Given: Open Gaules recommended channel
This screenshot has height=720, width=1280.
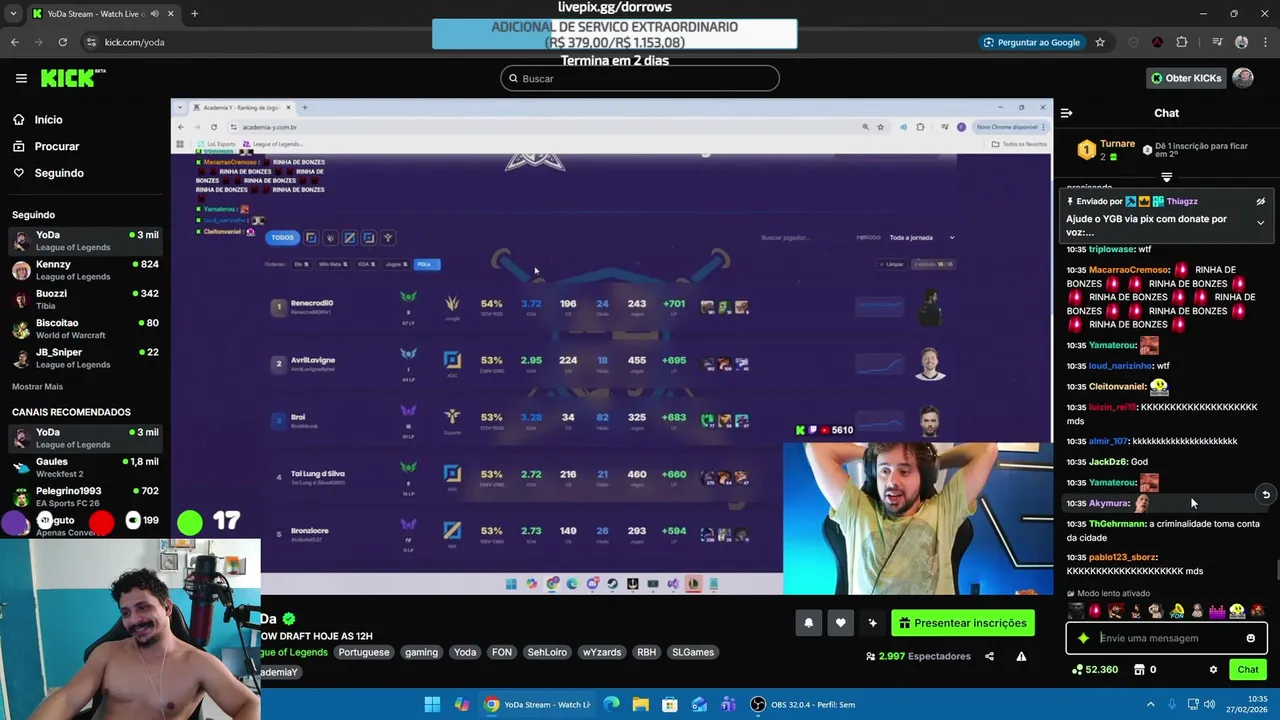Looking at the screenshot, I should [x=85, y=467].
